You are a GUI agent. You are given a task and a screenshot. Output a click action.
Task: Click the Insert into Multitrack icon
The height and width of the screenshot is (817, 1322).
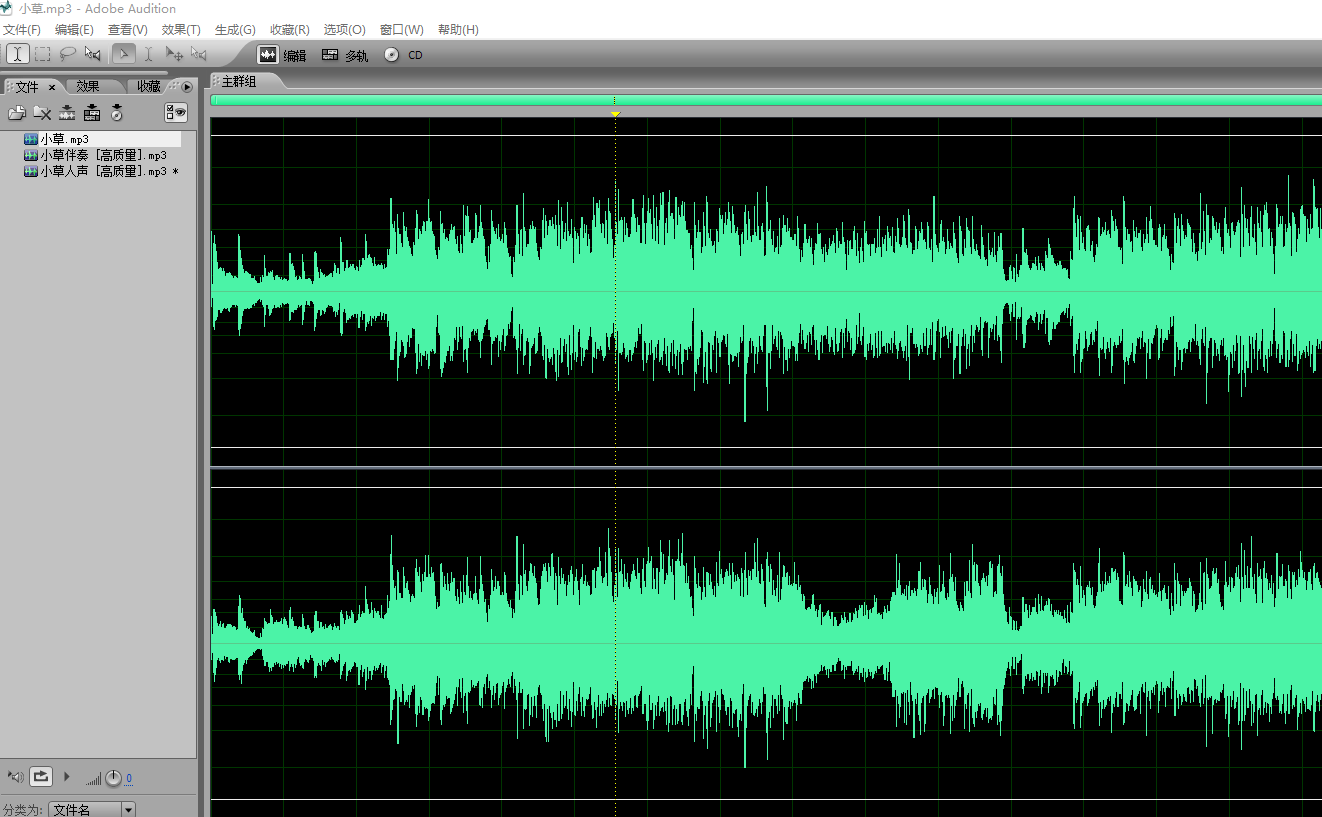[x=92, y=113]
